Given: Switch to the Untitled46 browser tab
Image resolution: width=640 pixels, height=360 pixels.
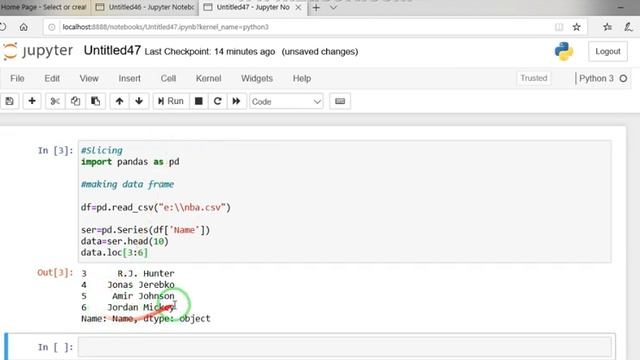Looking at the screenshot, I should click(x=145, y=7).
